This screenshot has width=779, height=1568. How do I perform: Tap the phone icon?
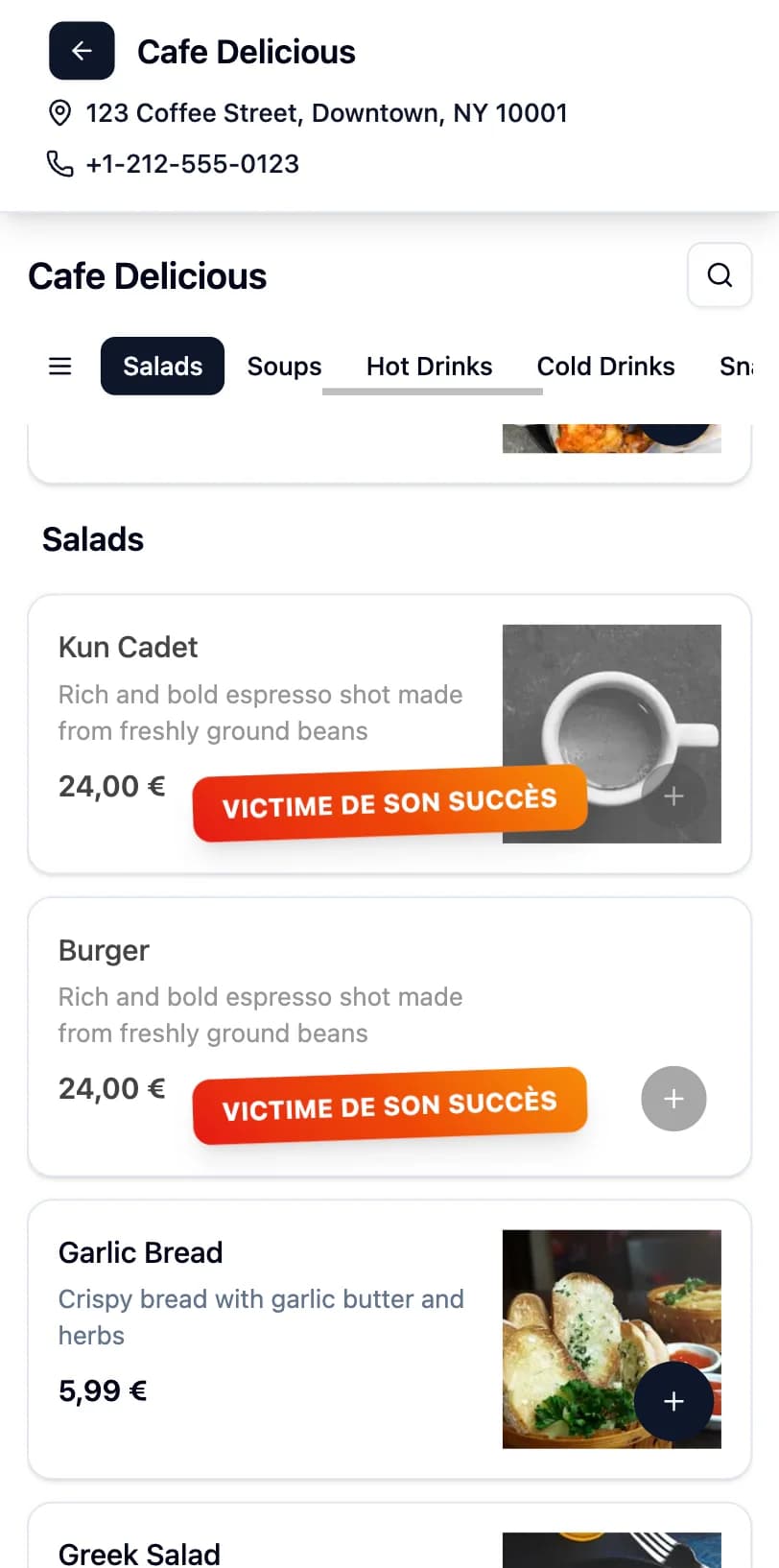[x=59, y=164]
